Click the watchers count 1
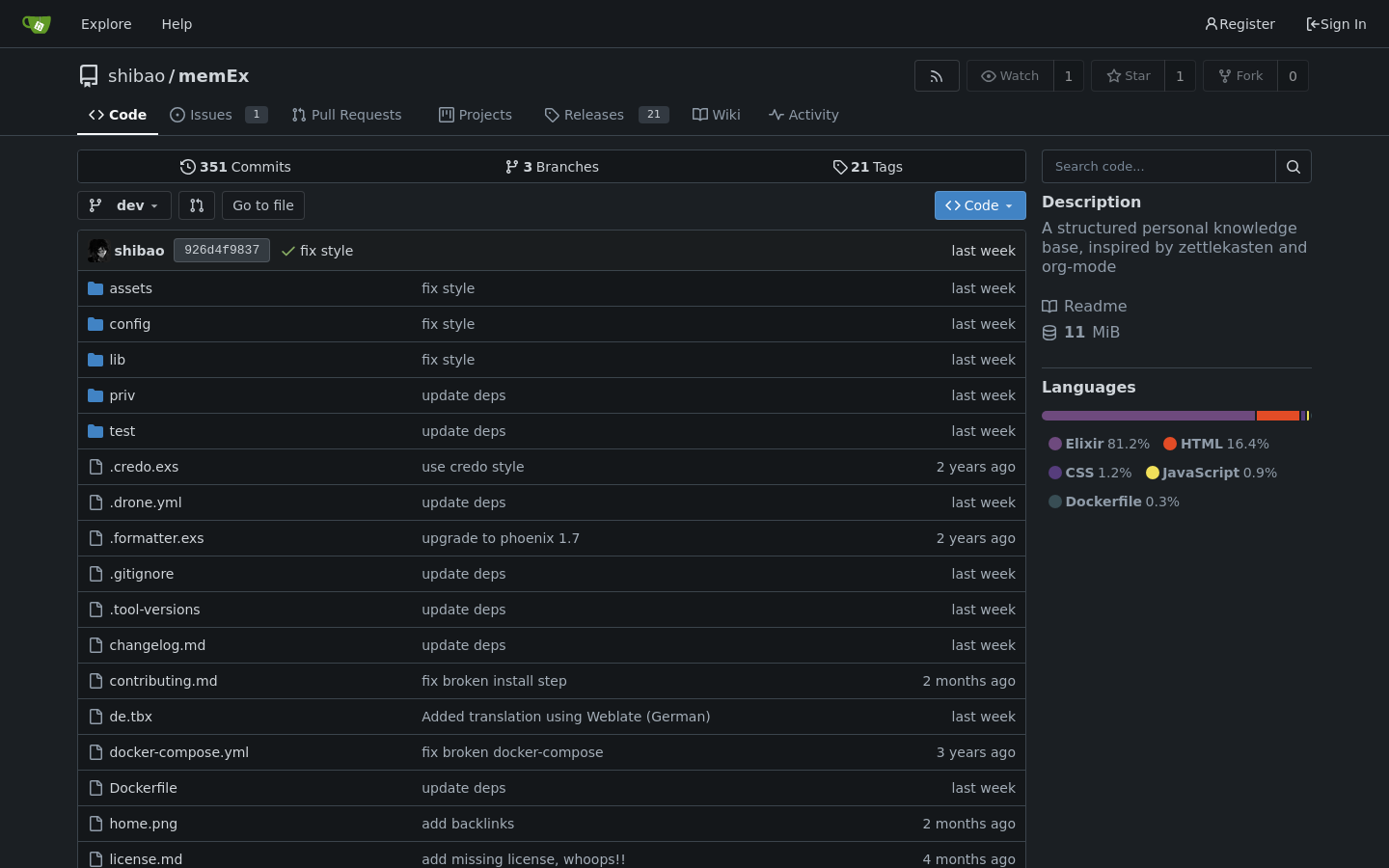 (x=1068, y=76)
